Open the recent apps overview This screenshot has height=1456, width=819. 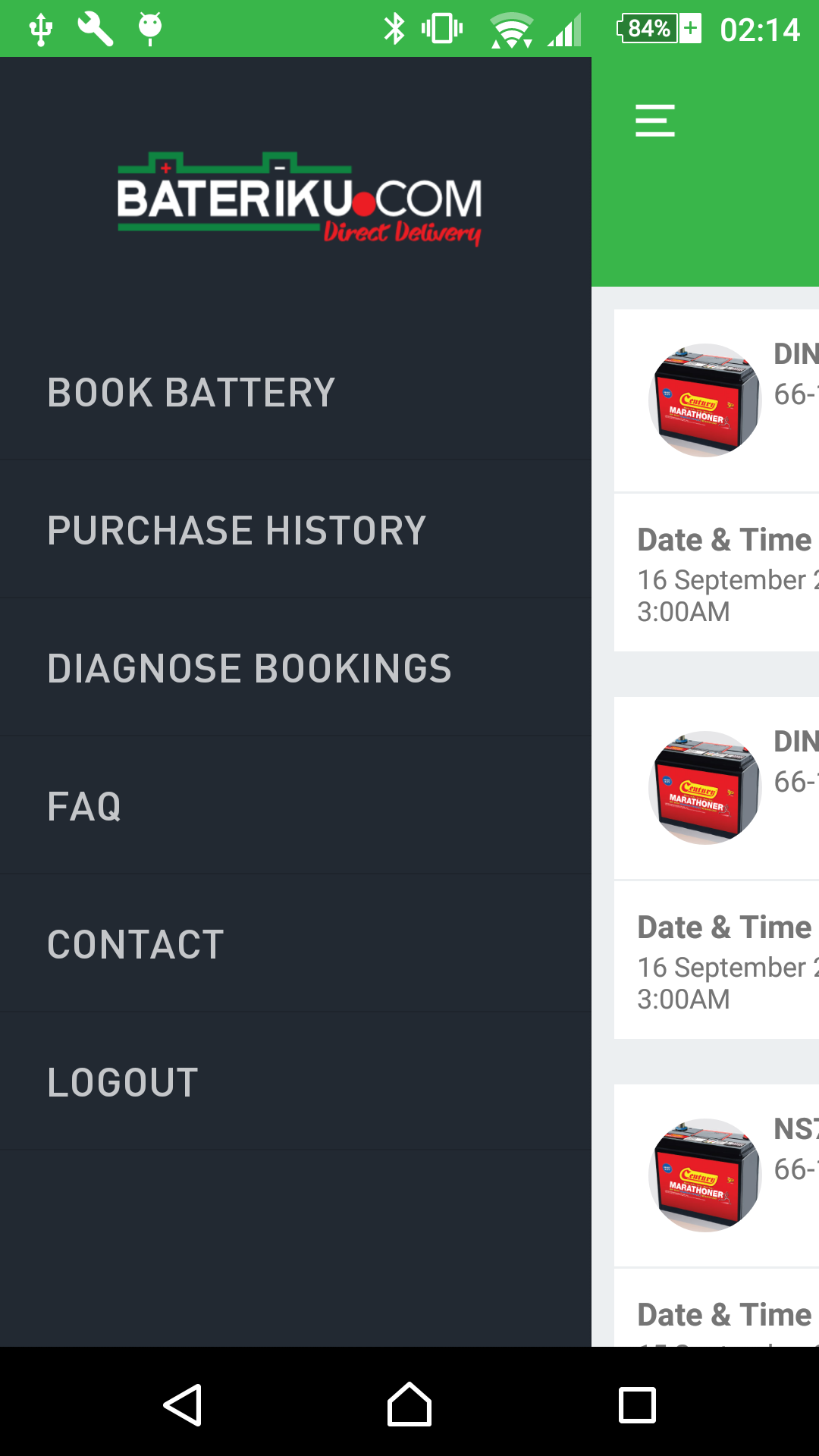pos(637,1405)
